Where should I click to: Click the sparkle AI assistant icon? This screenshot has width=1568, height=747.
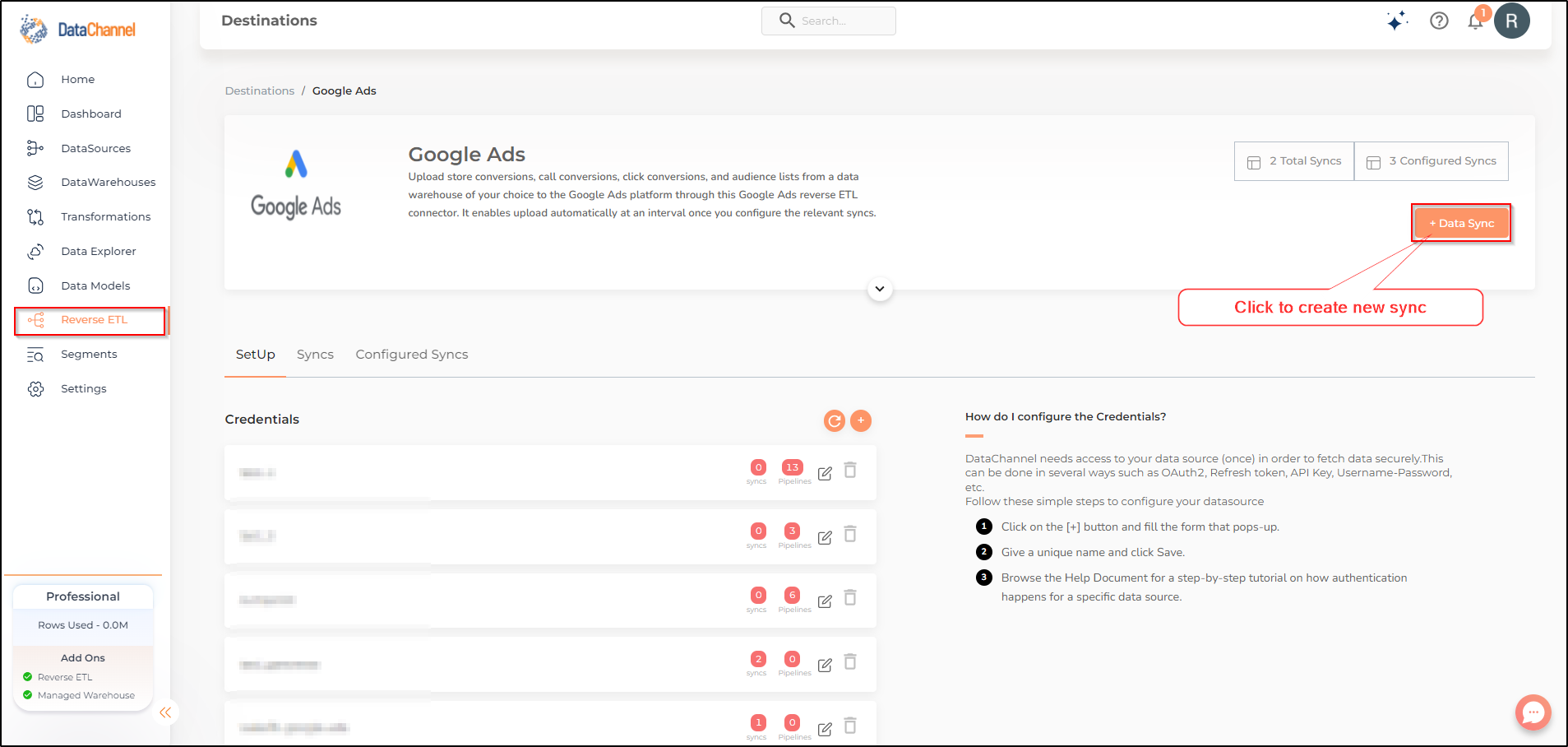[1397, 21]
